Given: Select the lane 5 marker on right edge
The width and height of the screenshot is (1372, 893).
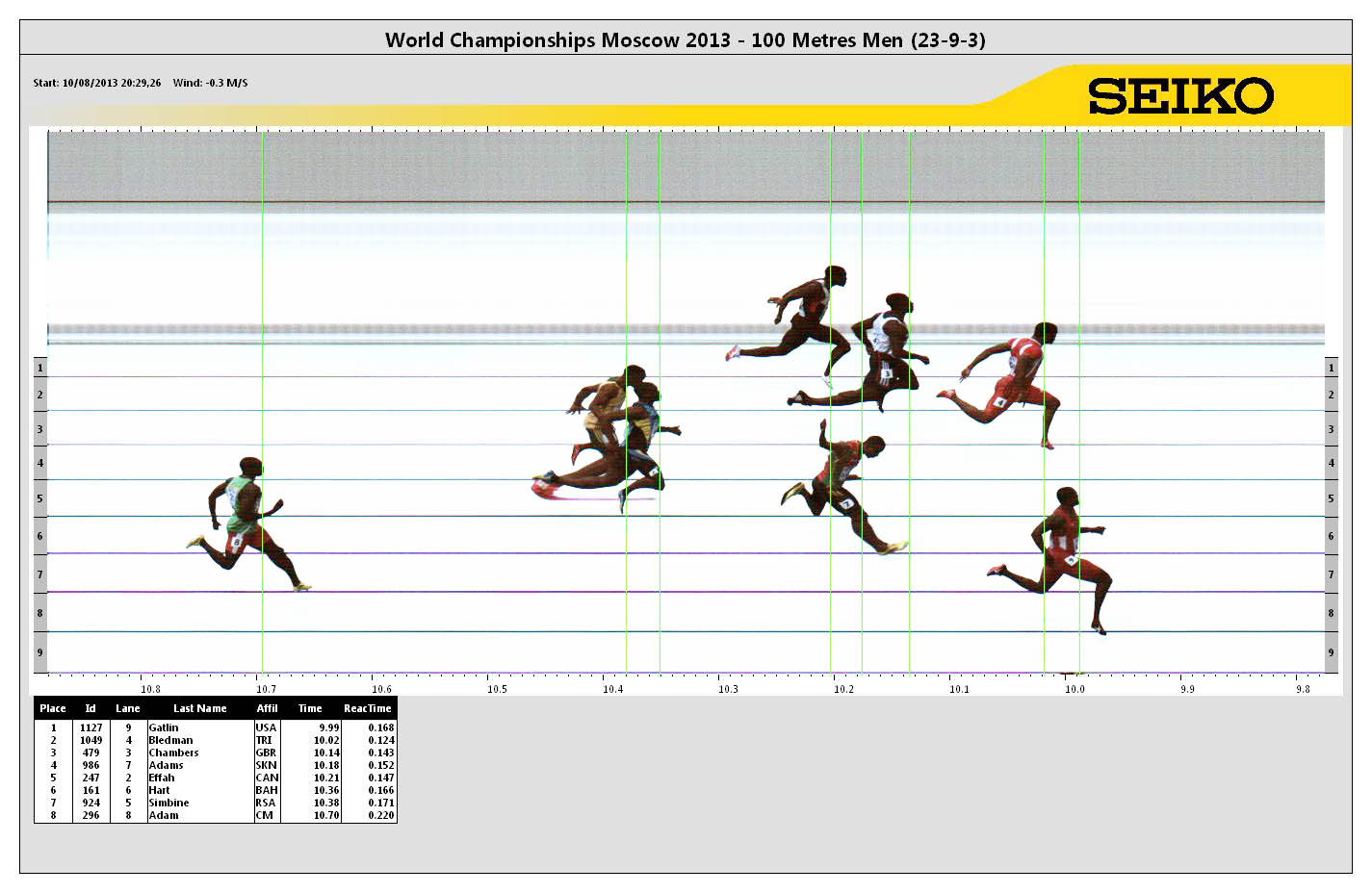Looking at the screenshot, I should [x=1331, y=498].
